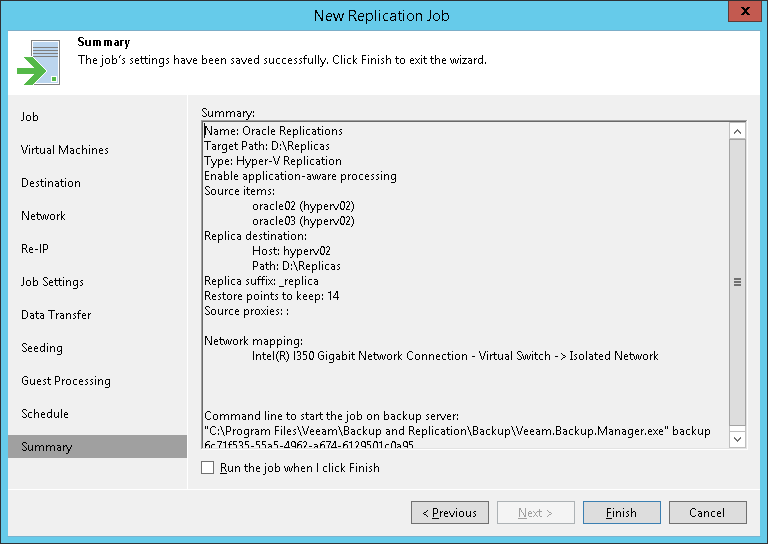Go to the Schedule step
This screenshot has width=768, height=544.
tap(45, 414)
